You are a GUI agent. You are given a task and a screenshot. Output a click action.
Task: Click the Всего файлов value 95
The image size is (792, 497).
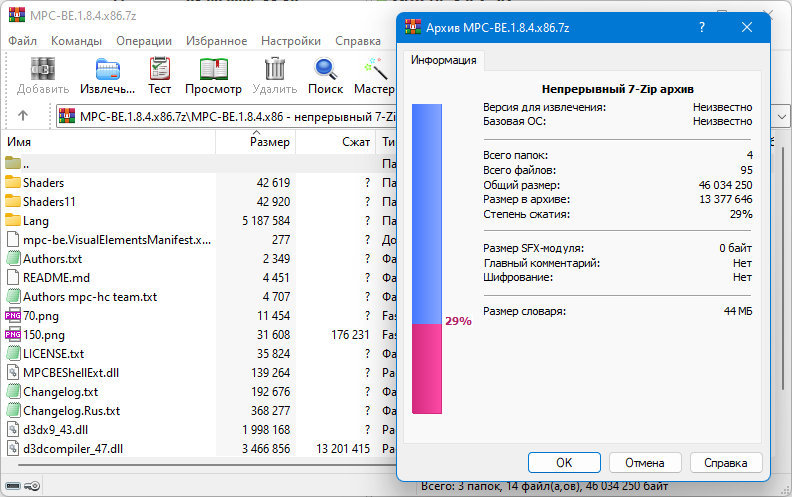click(x=747, y=170)
